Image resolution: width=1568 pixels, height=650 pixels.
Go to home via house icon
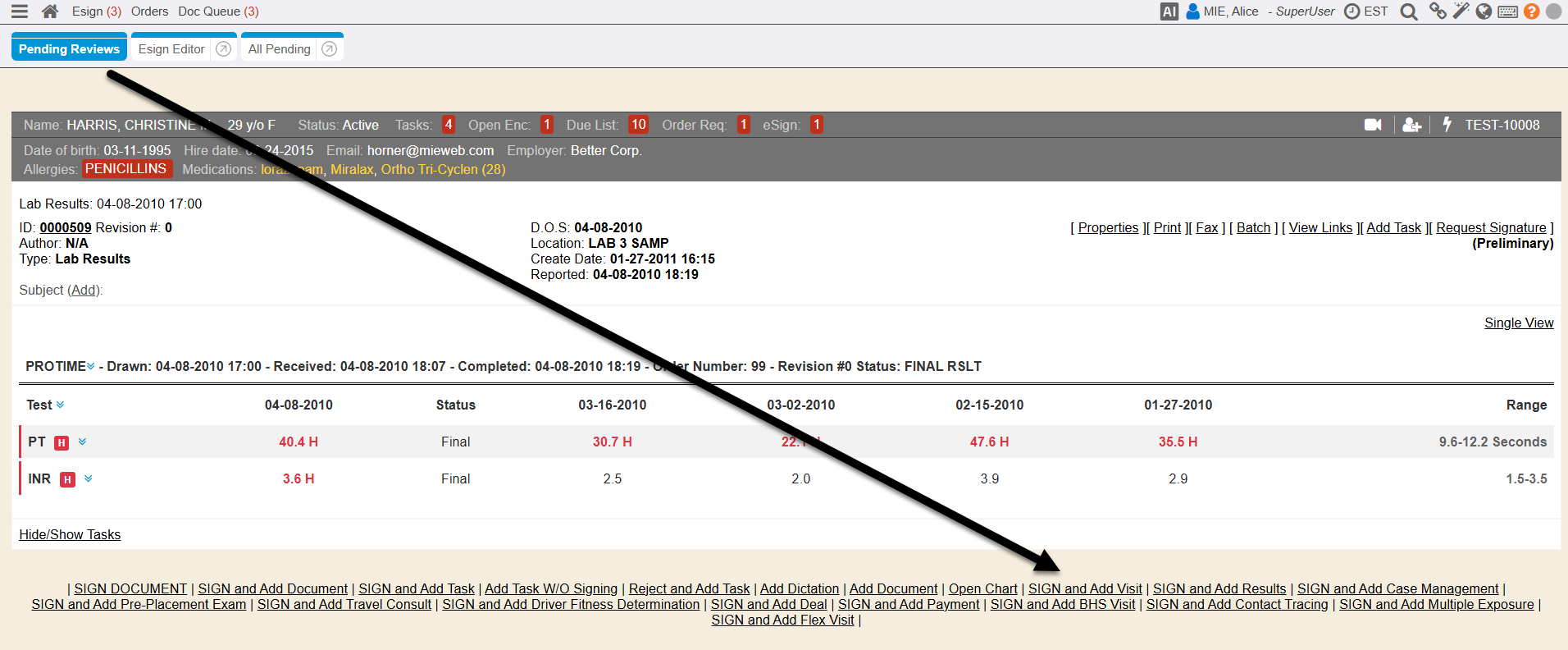[x=50, y=11]
